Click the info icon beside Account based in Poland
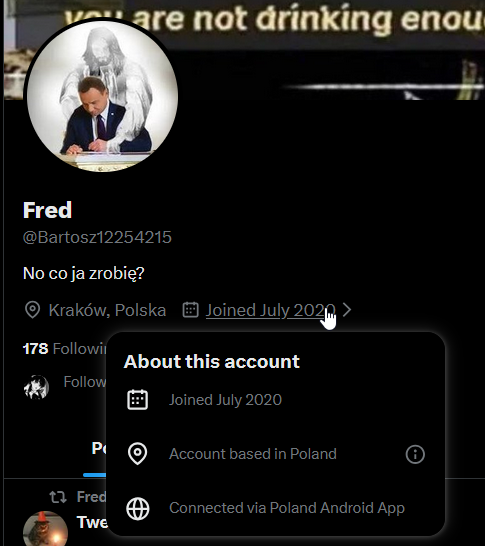The width and height of the screenshot is (485, 546). click(x=415, y=454)
